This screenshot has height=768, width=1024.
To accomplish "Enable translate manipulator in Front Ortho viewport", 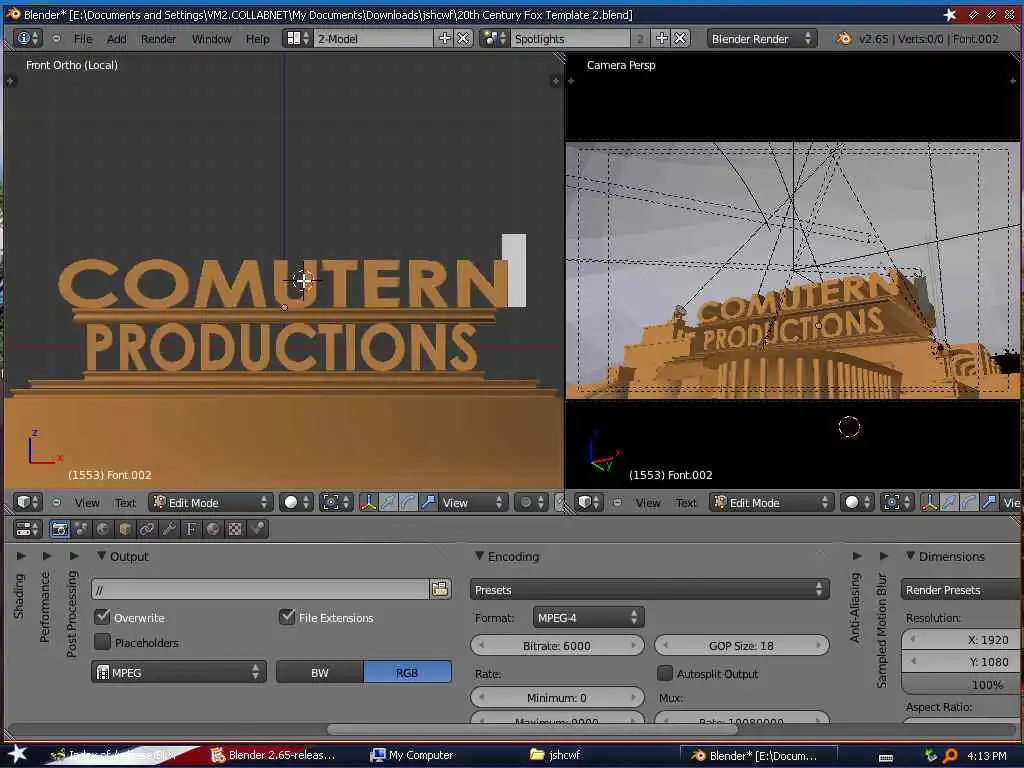I will coord(389,502).
